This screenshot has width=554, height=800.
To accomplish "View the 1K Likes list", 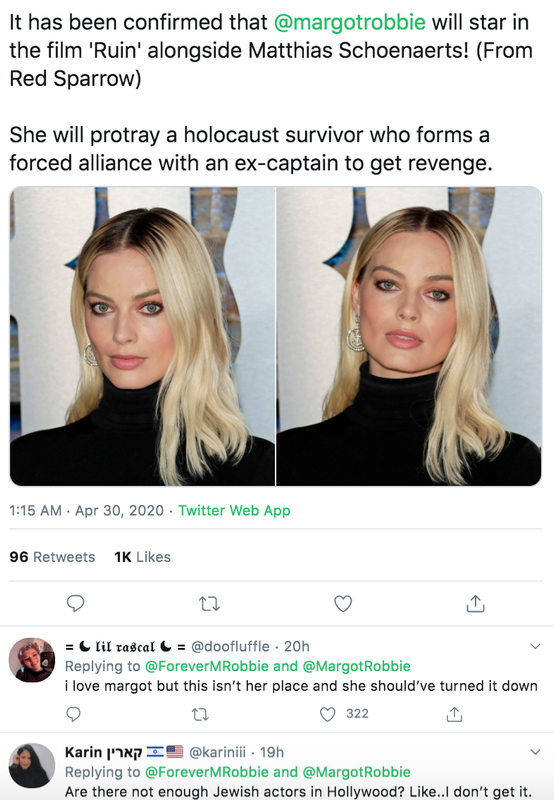I will tap(142, 557).
